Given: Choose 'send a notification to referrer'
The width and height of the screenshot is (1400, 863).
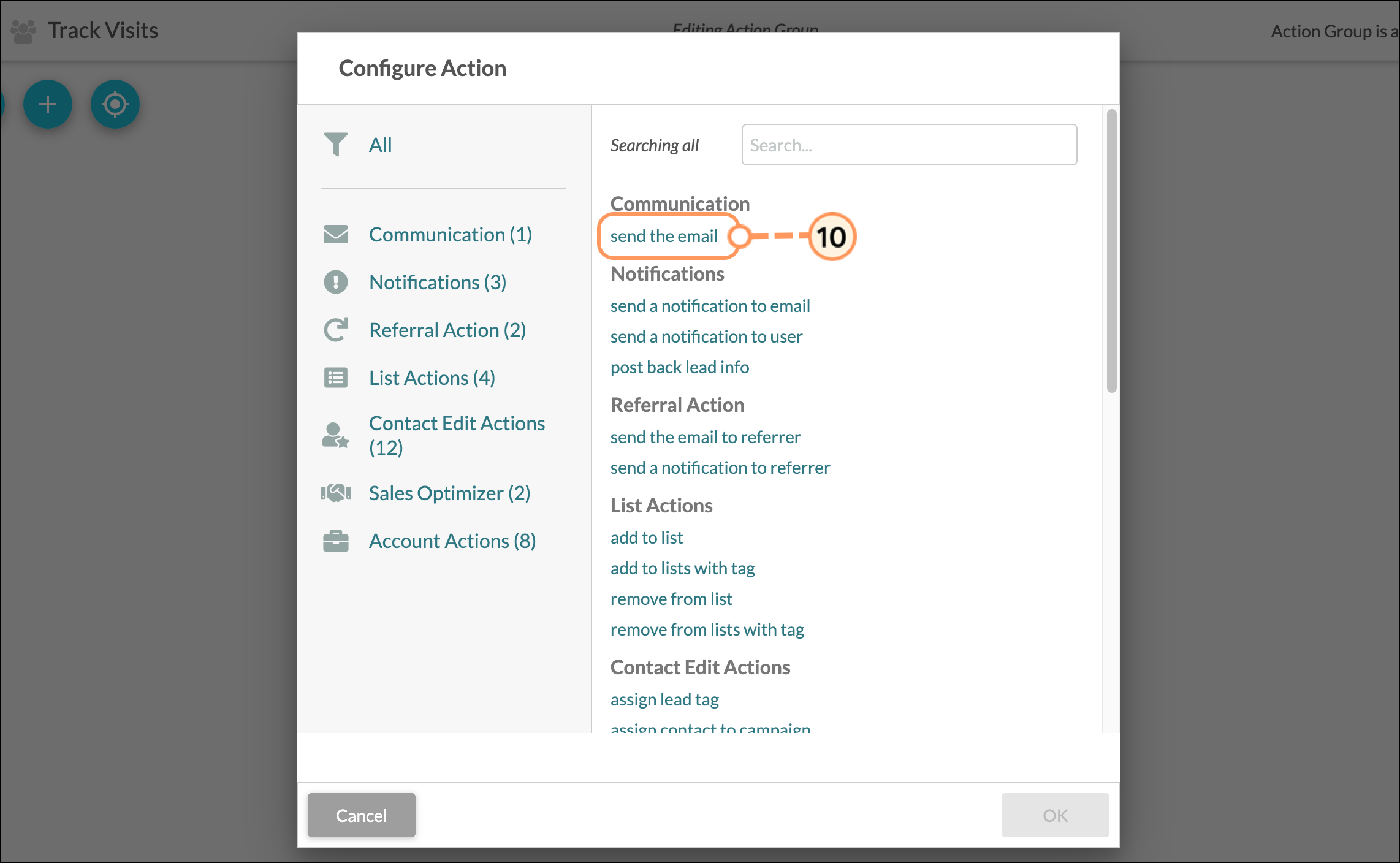Looking at the screenshot, I should pos(720,468).
